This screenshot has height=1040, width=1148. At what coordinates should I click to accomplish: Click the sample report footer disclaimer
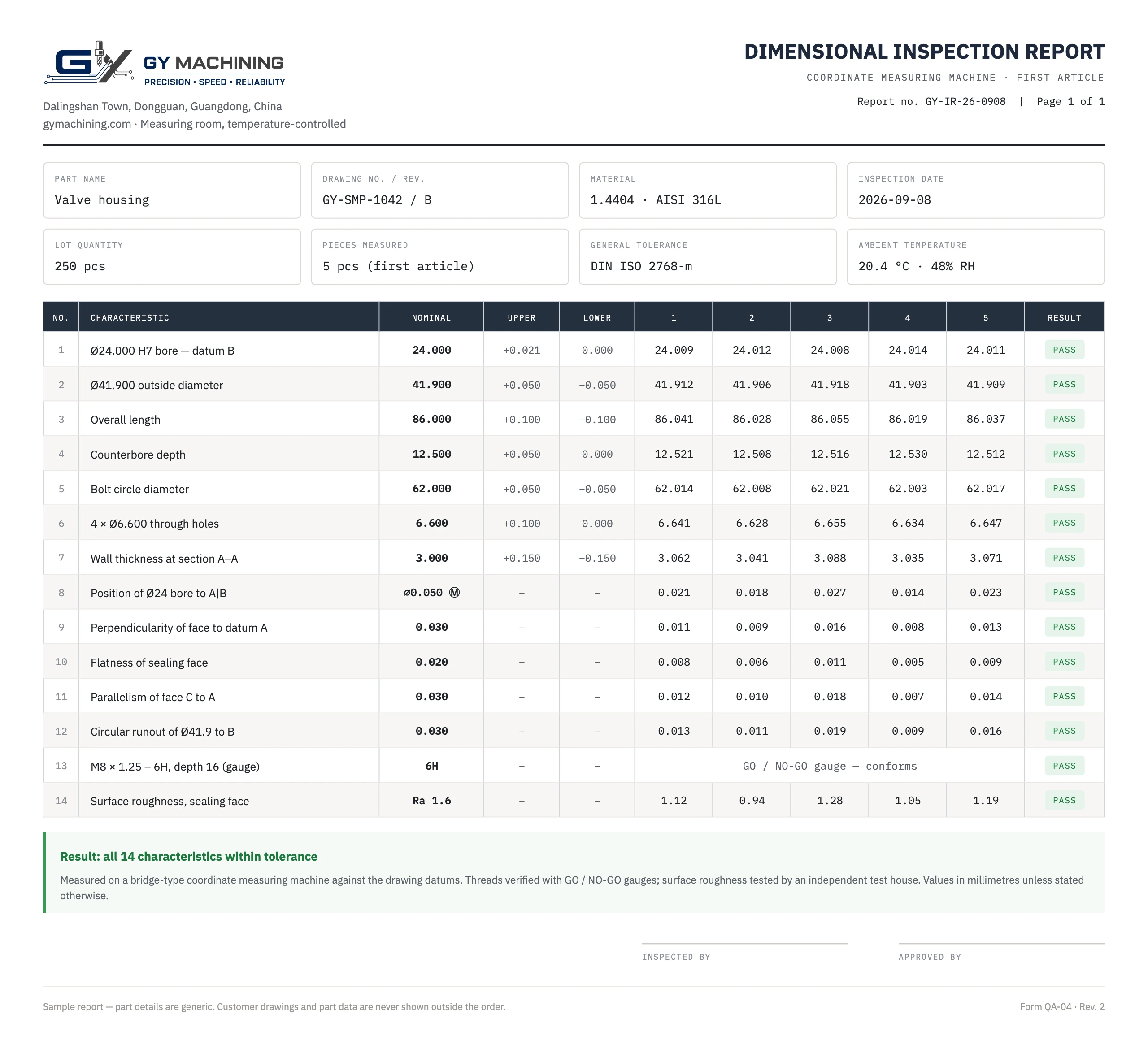[x=274, y=1007]
